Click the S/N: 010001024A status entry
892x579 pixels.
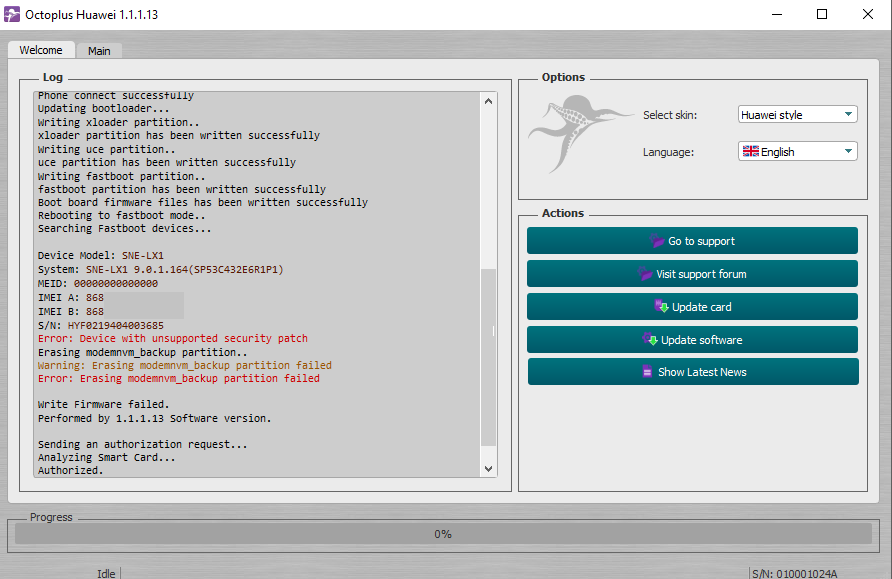tap(795, 573)
